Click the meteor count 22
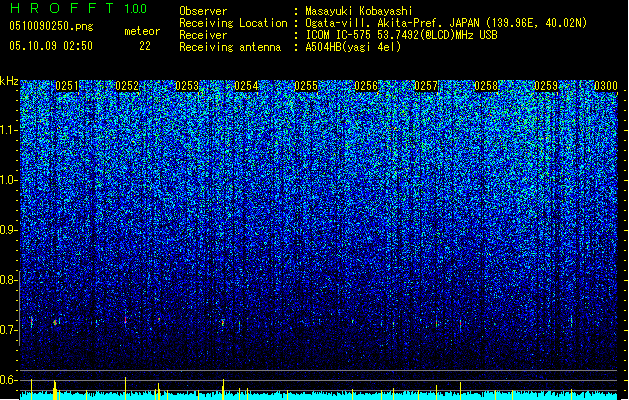The image size is (629, 400). [x=145, y=46]
